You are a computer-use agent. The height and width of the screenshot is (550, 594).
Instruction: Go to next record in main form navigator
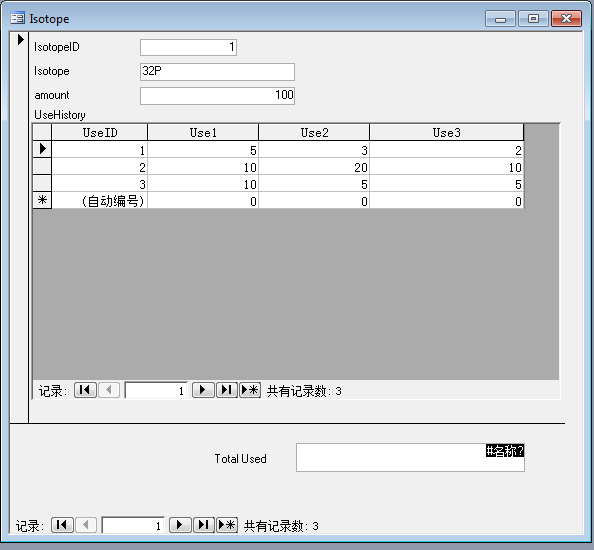tap(180, 525)
